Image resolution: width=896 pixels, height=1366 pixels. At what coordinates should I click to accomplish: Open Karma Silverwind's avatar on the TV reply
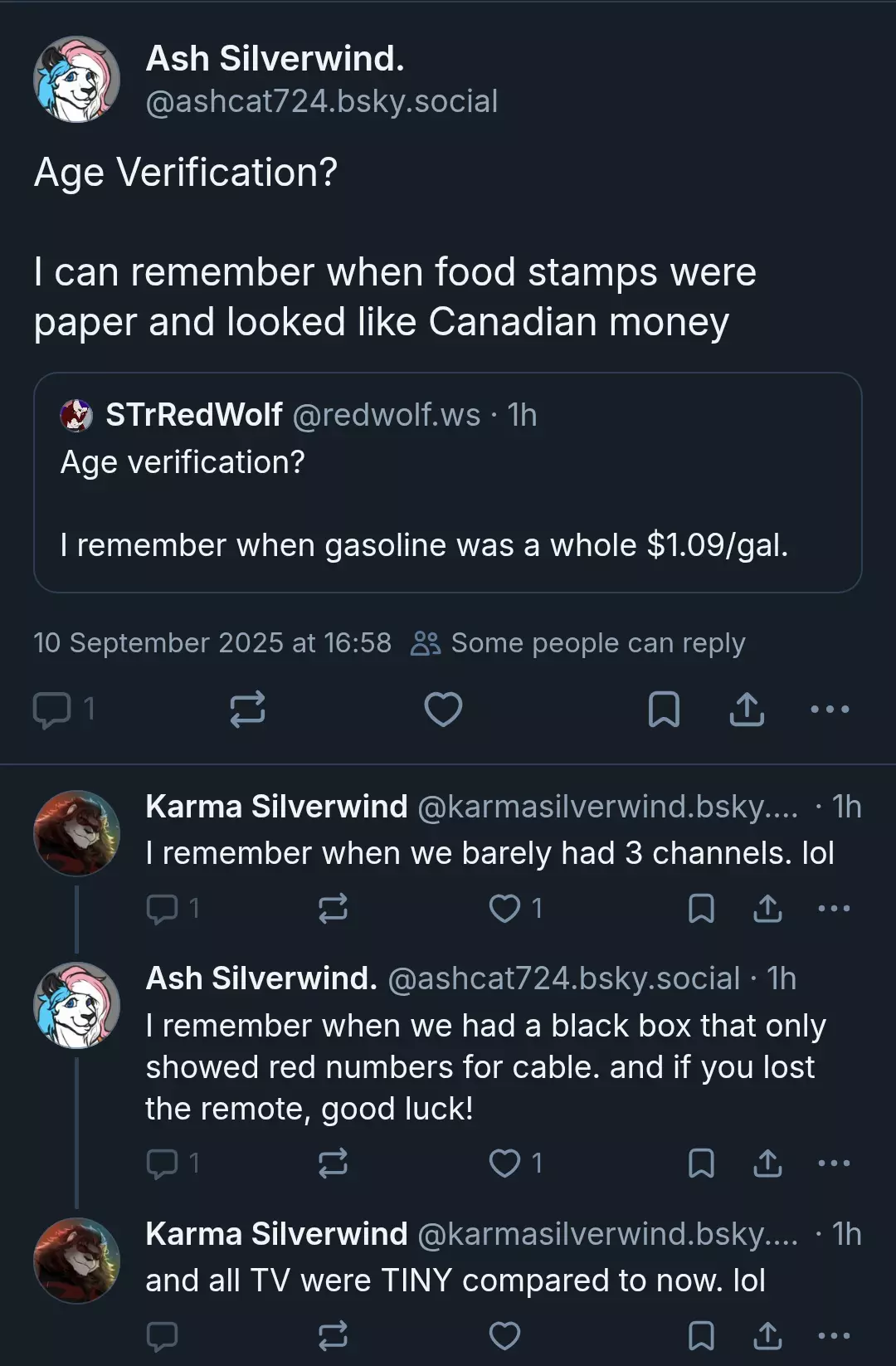[76, 1261]
